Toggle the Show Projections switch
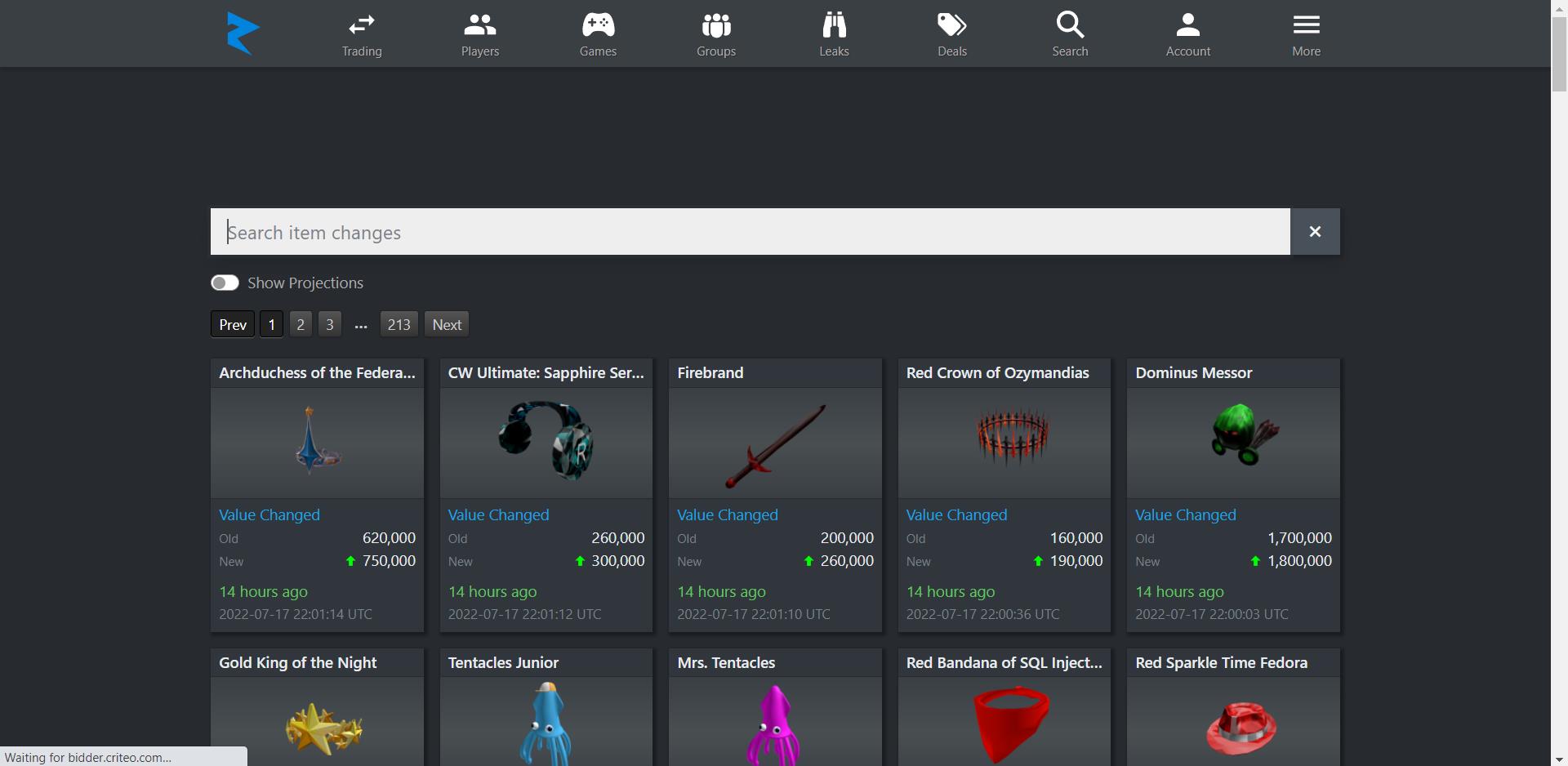 point(225,283)
